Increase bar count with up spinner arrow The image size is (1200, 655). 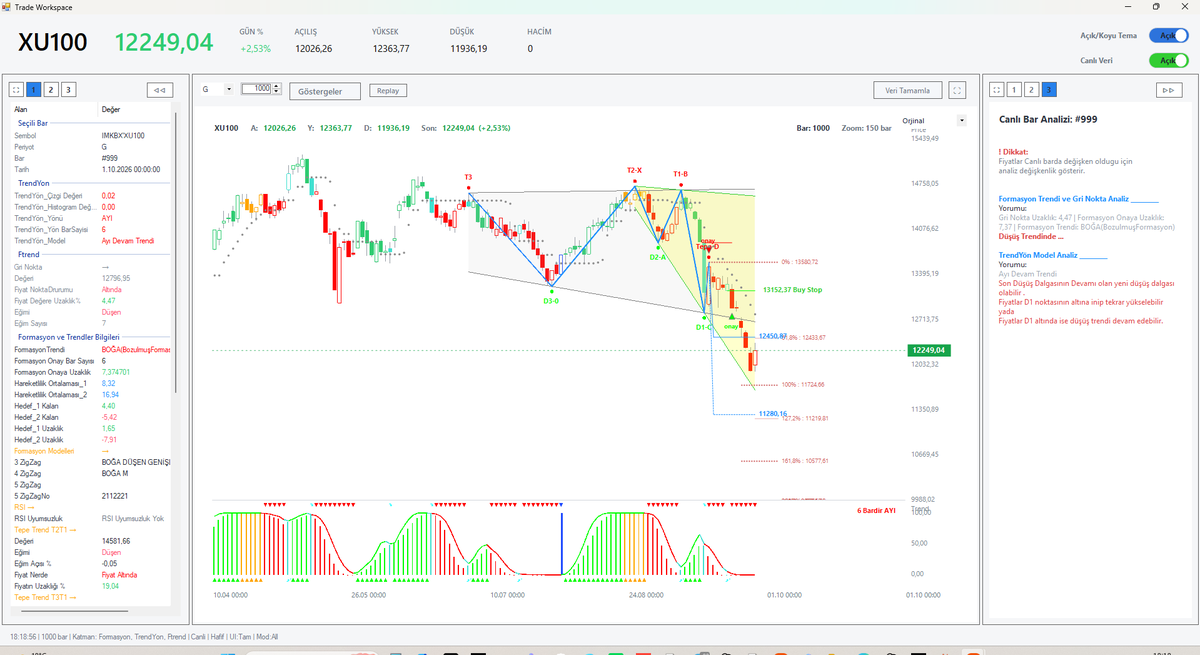point(275,87)
